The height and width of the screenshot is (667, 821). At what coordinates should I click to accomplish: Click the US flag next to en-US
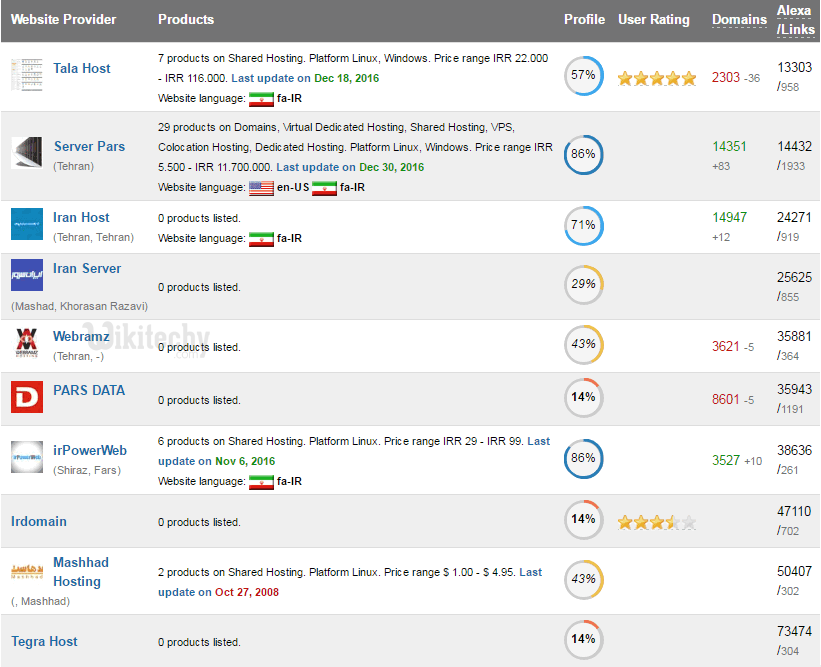261,187
